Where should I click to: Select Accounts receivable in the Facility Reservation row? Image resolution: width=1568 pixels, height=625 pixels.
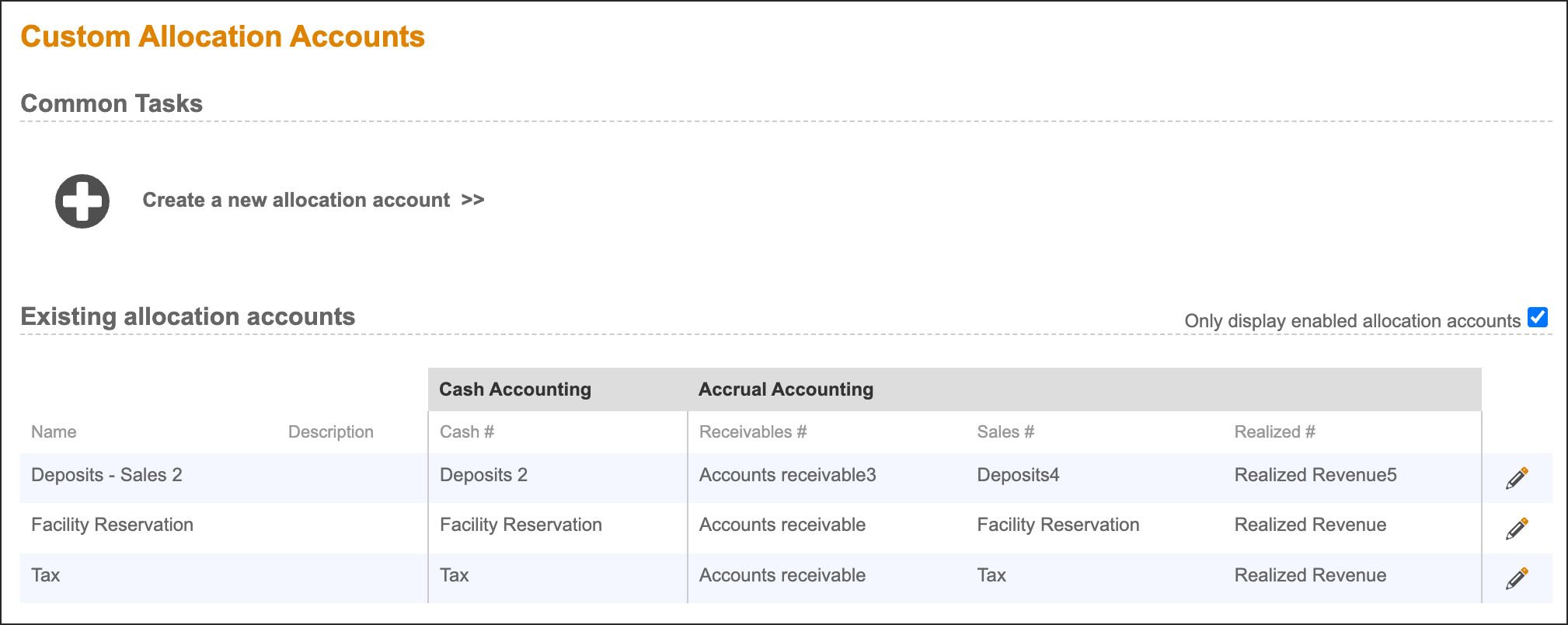(782, 525)
